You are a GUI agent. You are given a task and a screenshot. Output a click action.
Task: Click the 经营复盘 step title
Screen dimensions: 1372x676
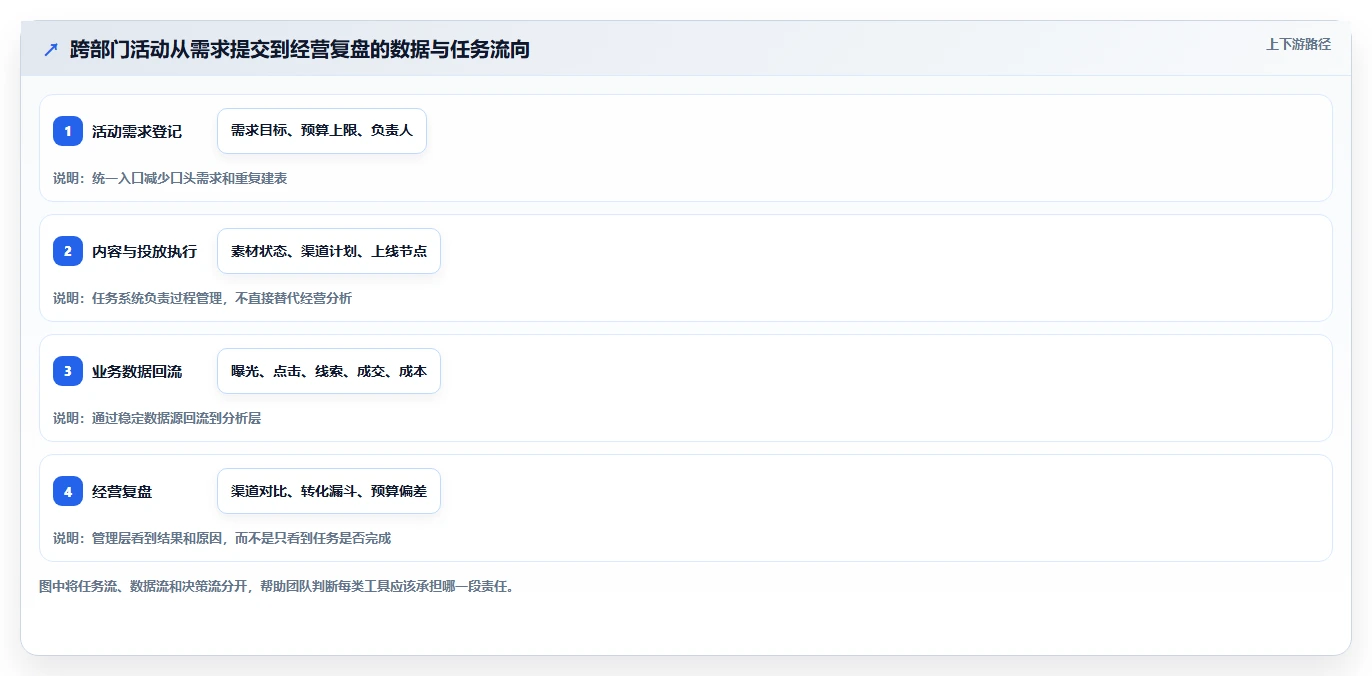122,491
